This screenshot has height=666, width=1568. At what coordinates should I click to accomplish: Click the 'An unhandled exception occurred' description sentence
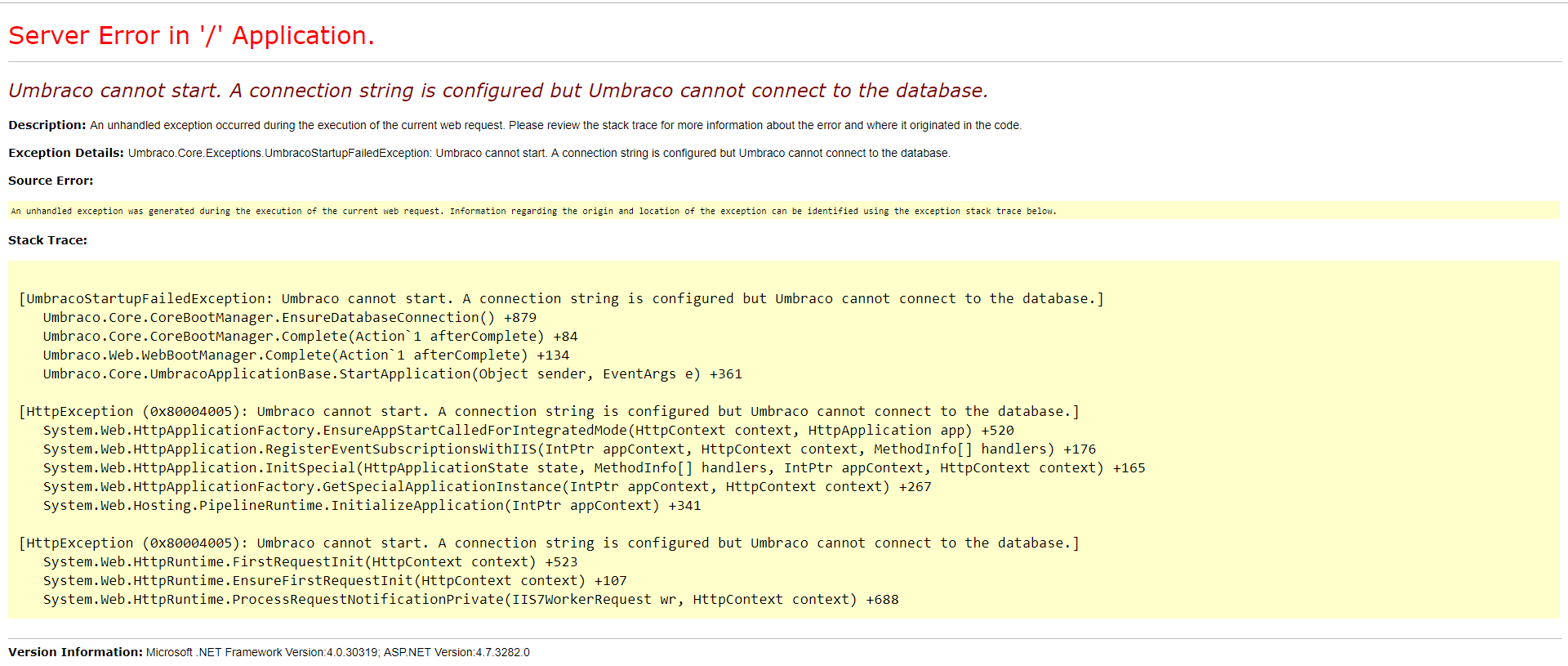pyautogui.click(x=555, y=125)
